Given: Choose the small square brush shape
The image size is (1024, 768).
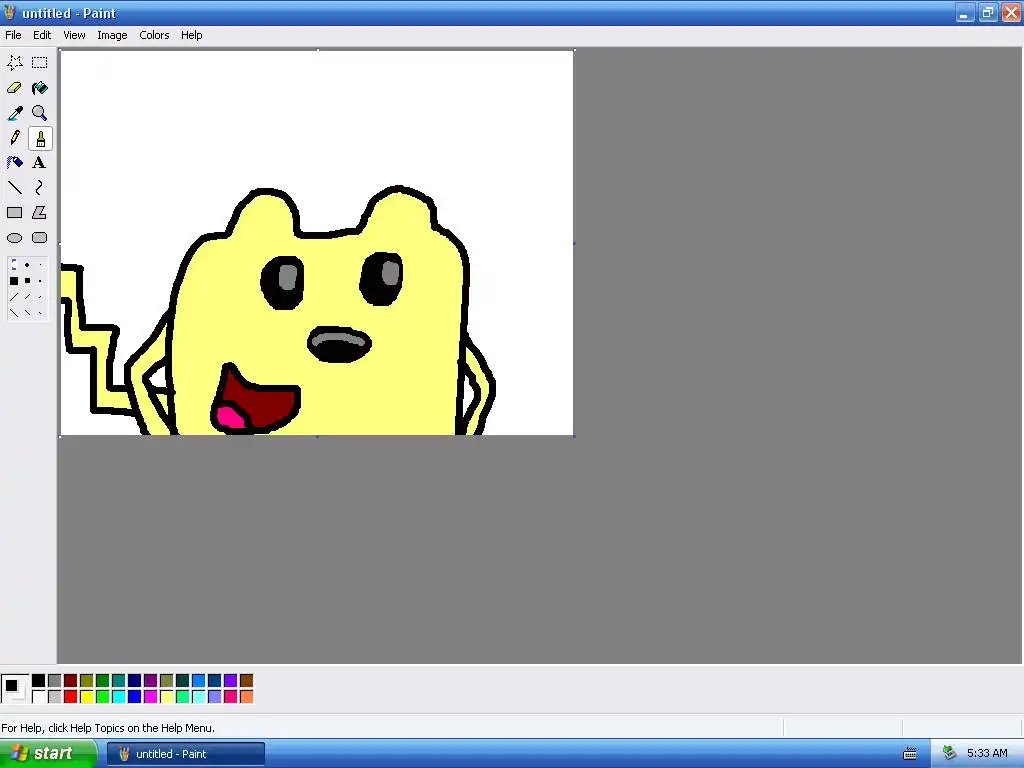Looking at the screenshot, I should click(x=40, y=281).
